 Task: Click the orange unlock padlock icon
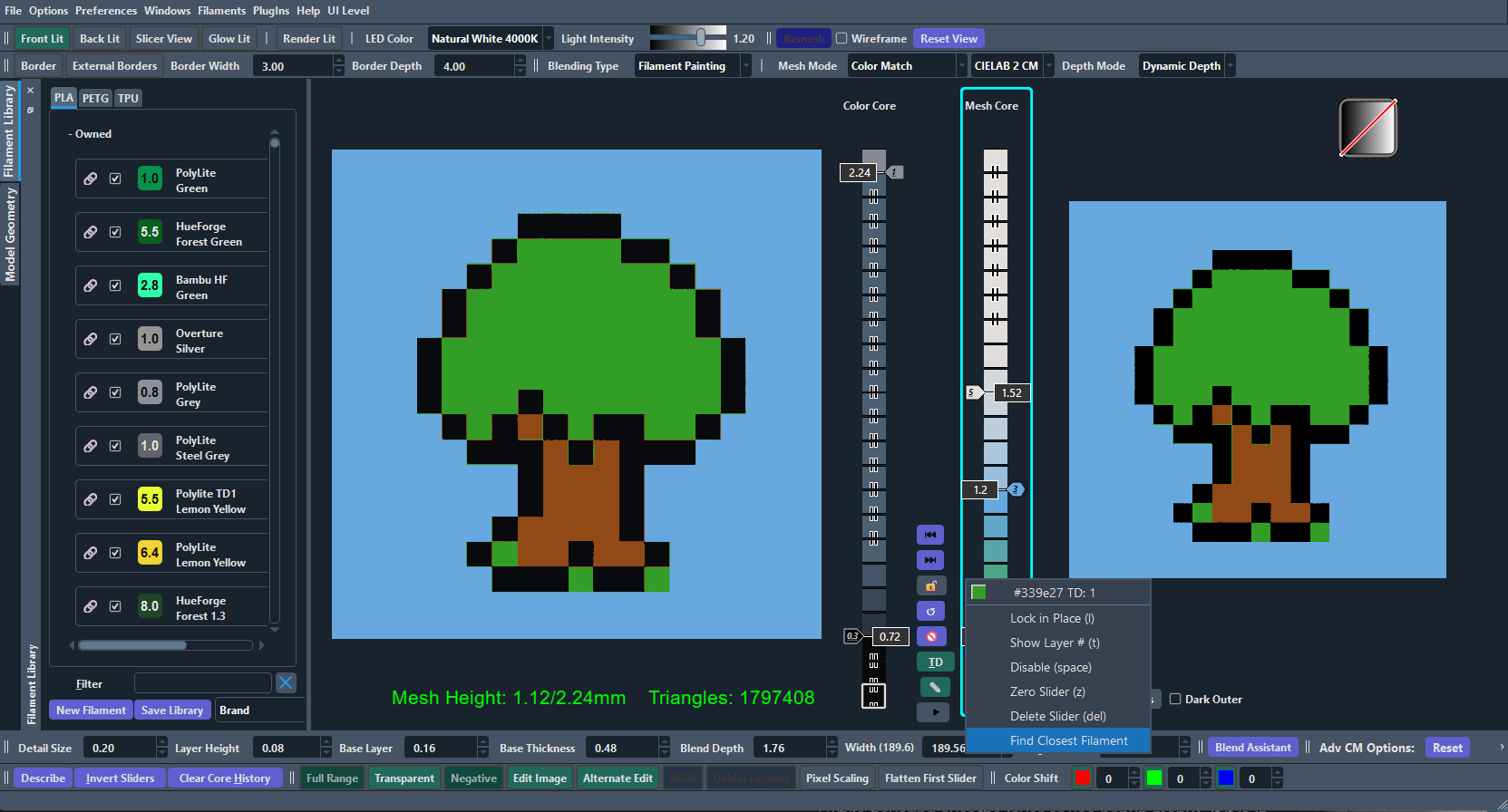[x=930, y=586]
